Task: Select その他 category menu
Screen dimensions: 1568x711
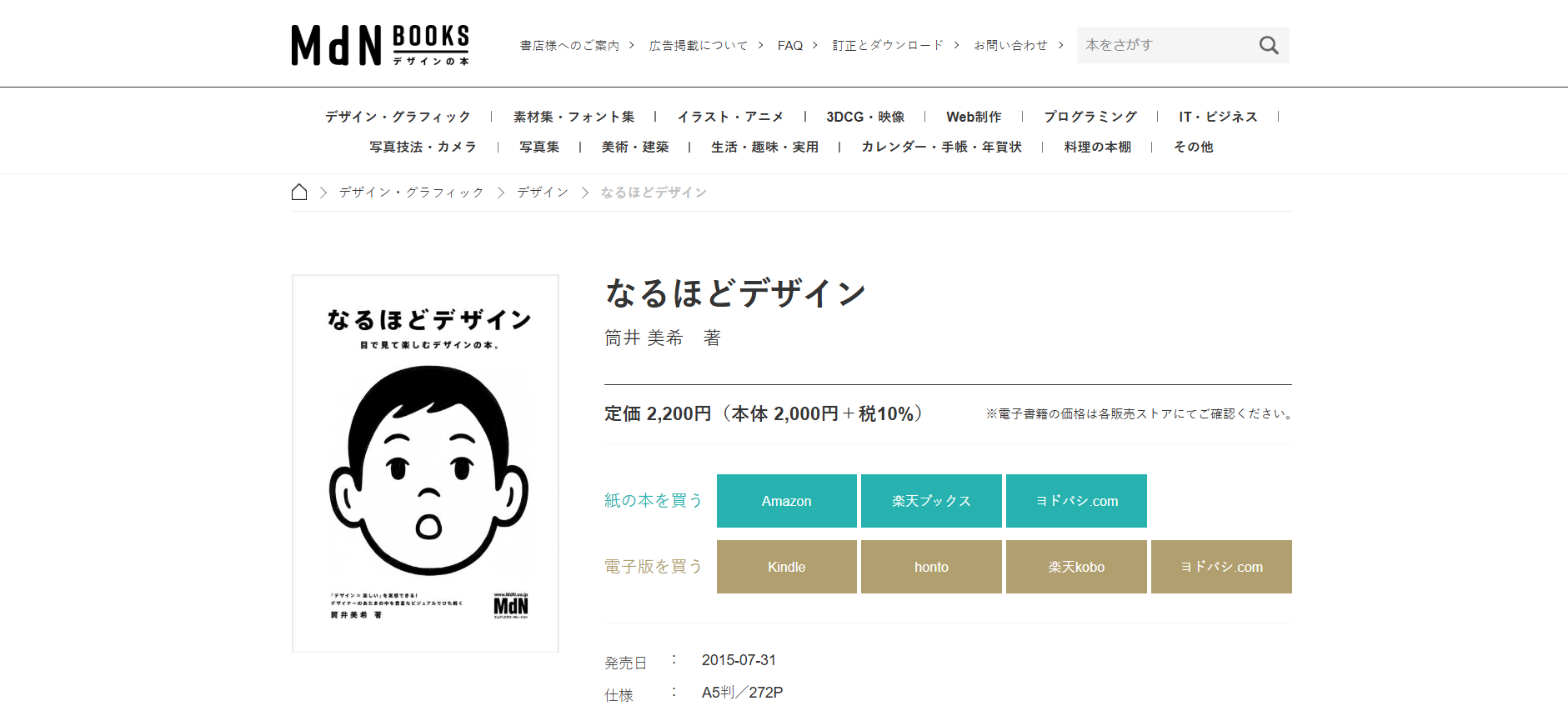Action: (1193, 147)
